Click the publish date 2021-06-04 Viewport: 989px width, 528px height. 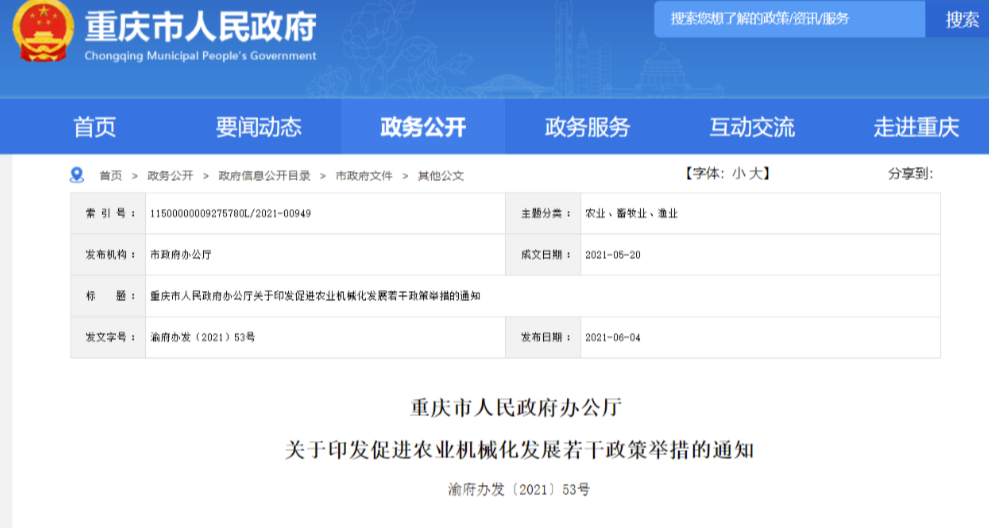coord(612,337)
